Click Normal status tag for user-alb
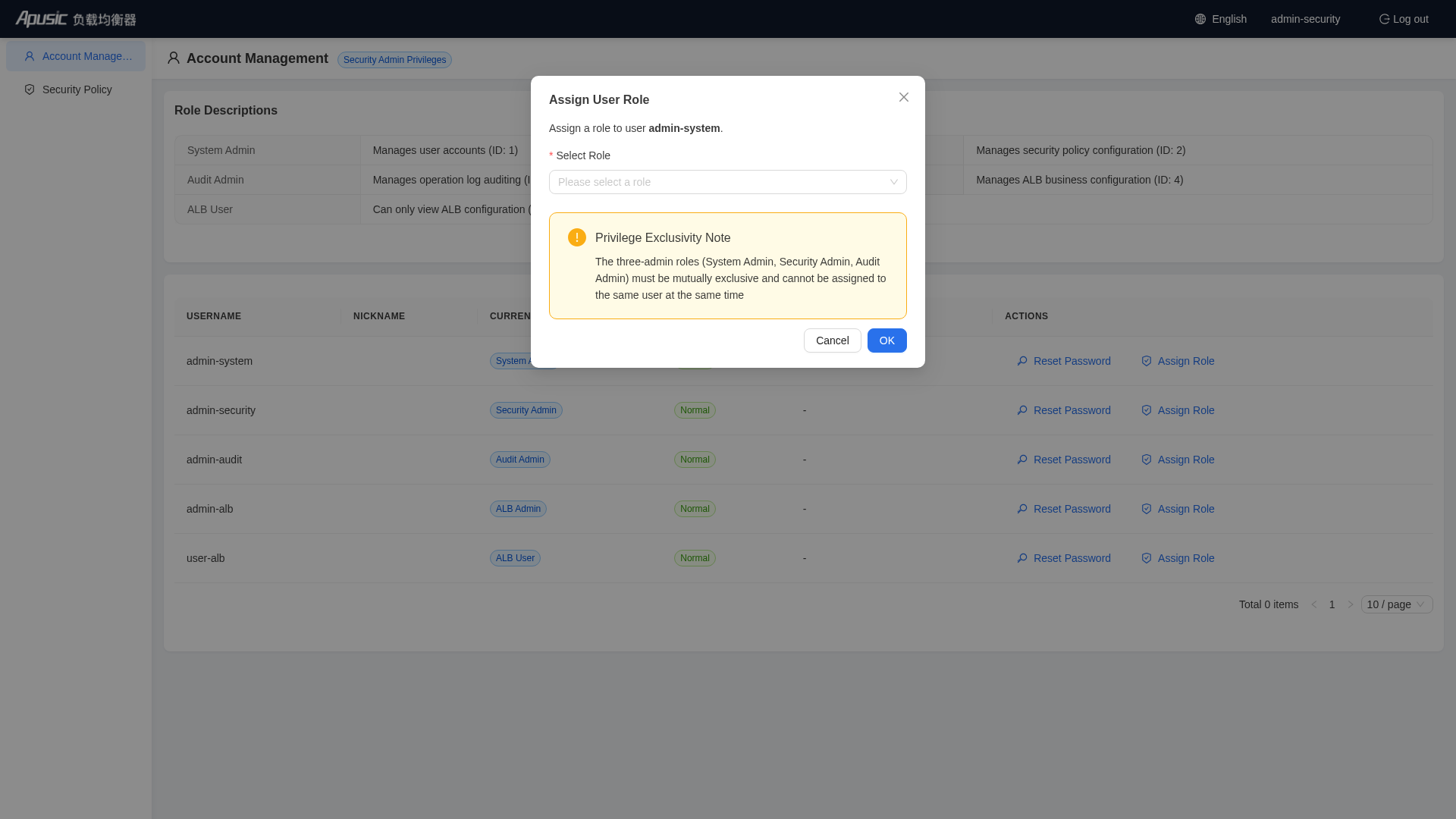Screen dimensions: 1456x819 click(695, 558)
